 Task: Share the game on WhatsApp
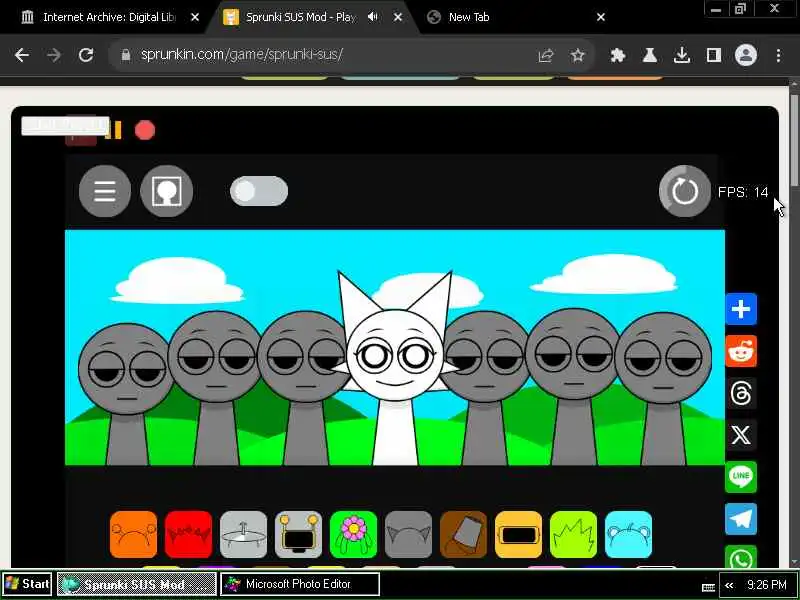coord(741,557)
